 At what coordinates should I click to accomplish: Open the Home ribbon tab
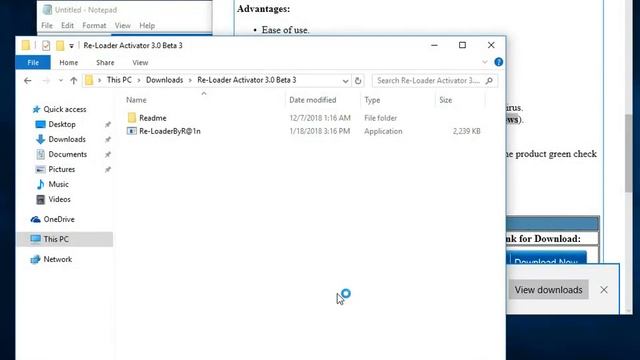pyautogui.click(x=69, y=62)
